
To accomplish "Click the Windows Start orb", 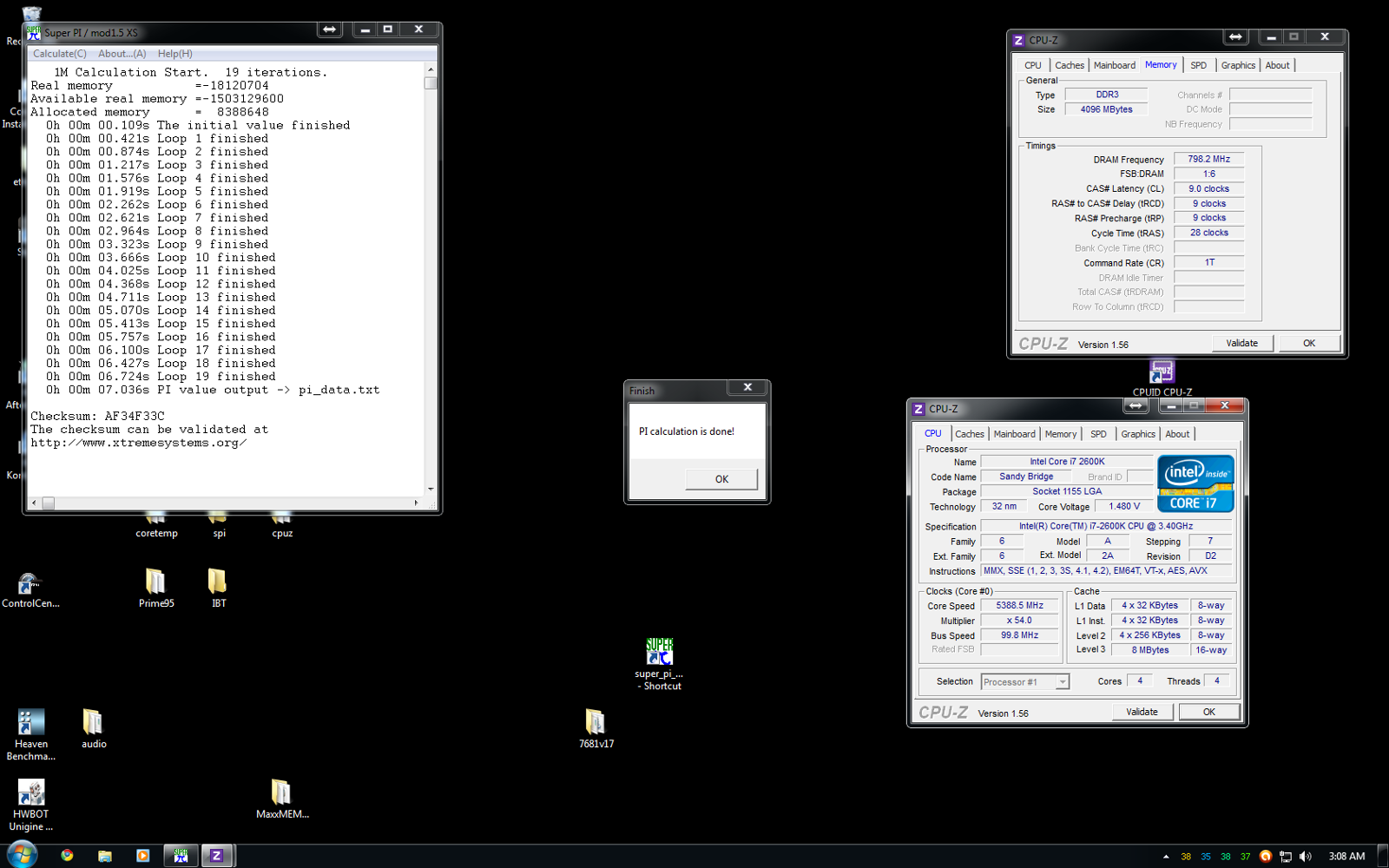I will (x=22, y=855).
